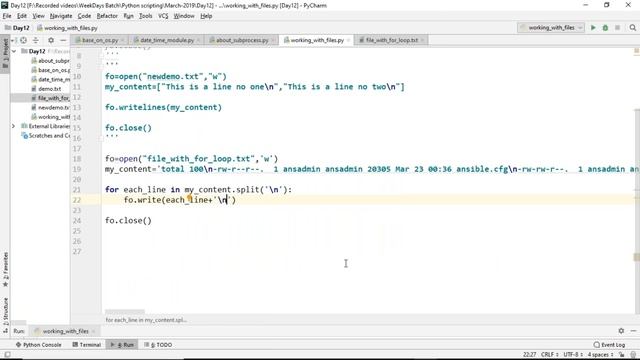The width and height of the screenshot is (640, 360).
Task: Expand the External Libraries node
Action: 13,126
